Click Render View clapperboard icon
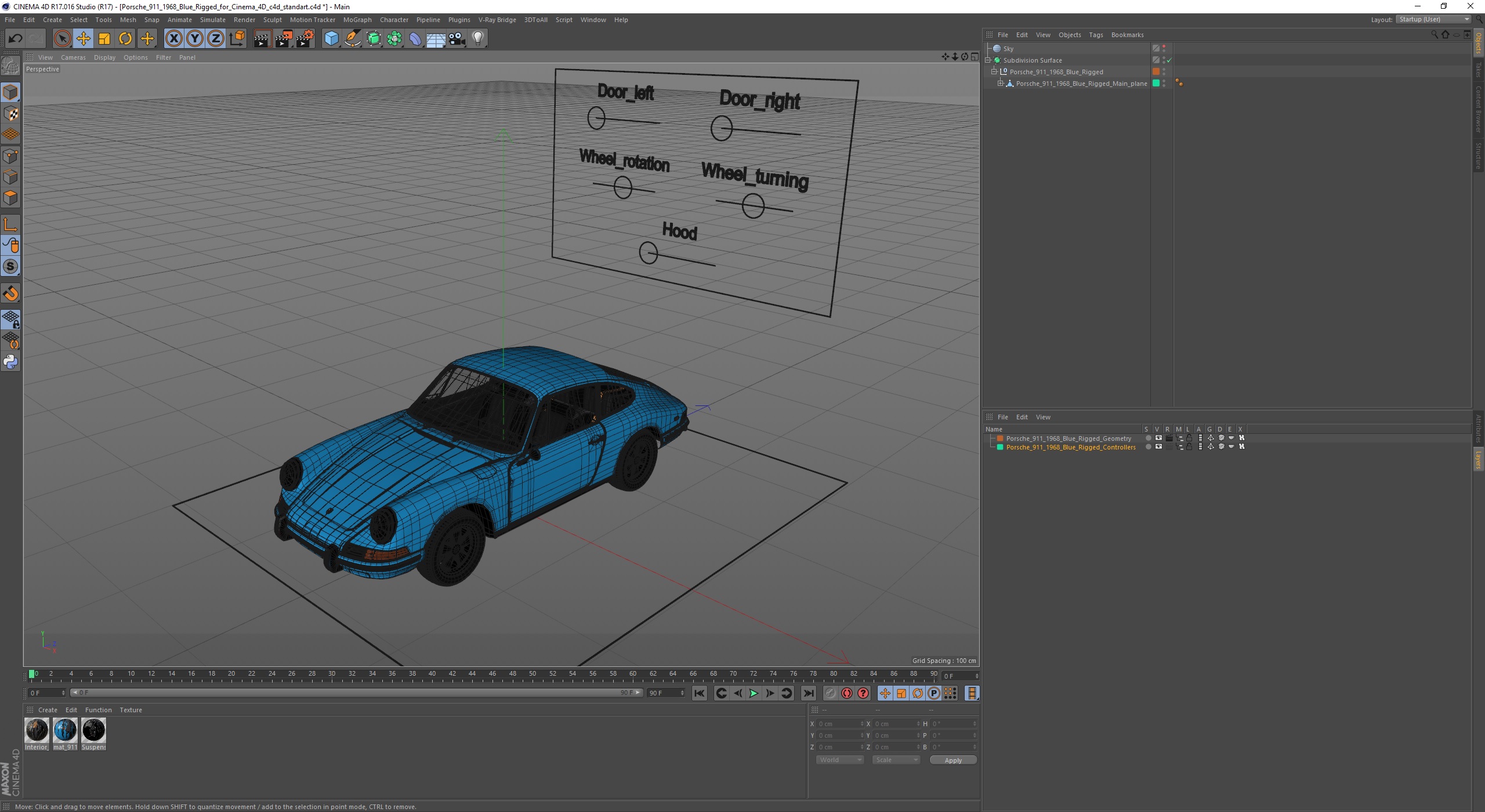The height and width of the screenshot is (812, 1485). 262,38
